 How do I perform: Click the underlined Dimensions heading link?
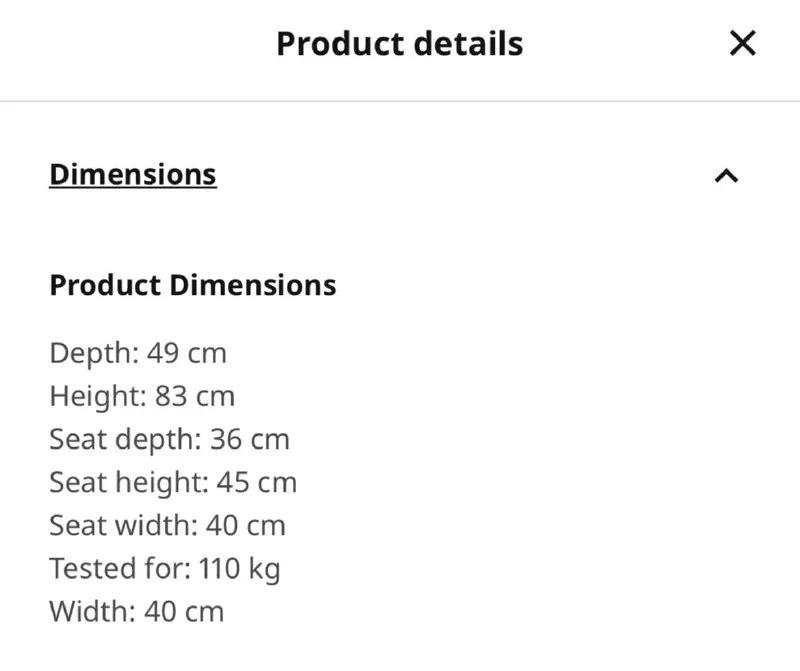click(x=133, y=174)
